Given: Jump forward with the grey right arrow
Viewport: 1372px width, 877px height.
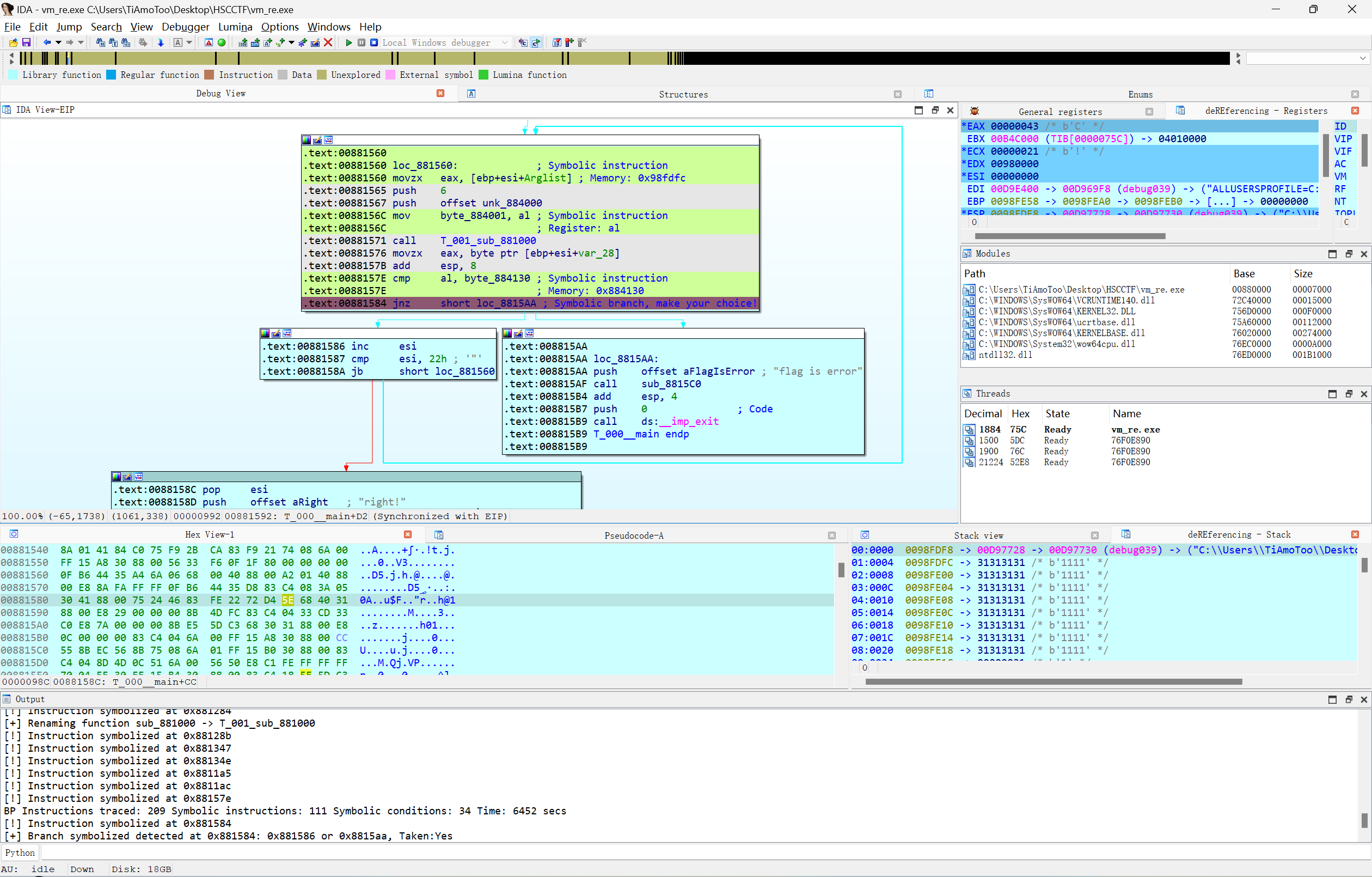Looking at the screenshot, I should click(70, 42).
